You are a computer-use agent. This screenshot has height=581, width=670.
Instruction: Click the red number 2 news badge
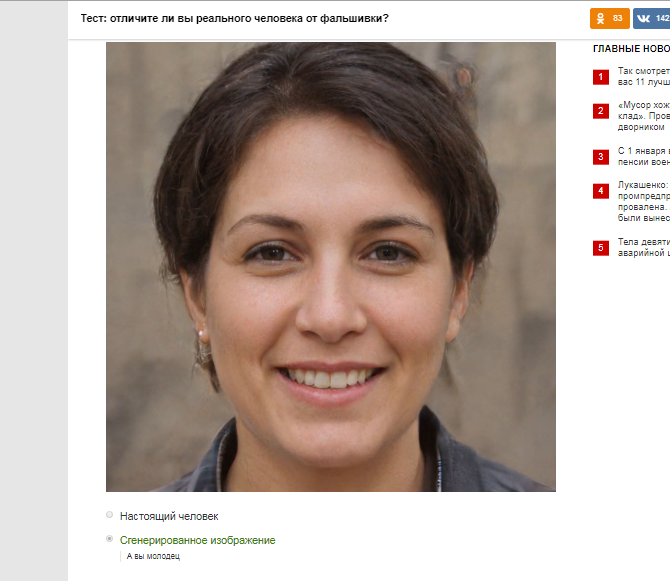coord(600,111)
